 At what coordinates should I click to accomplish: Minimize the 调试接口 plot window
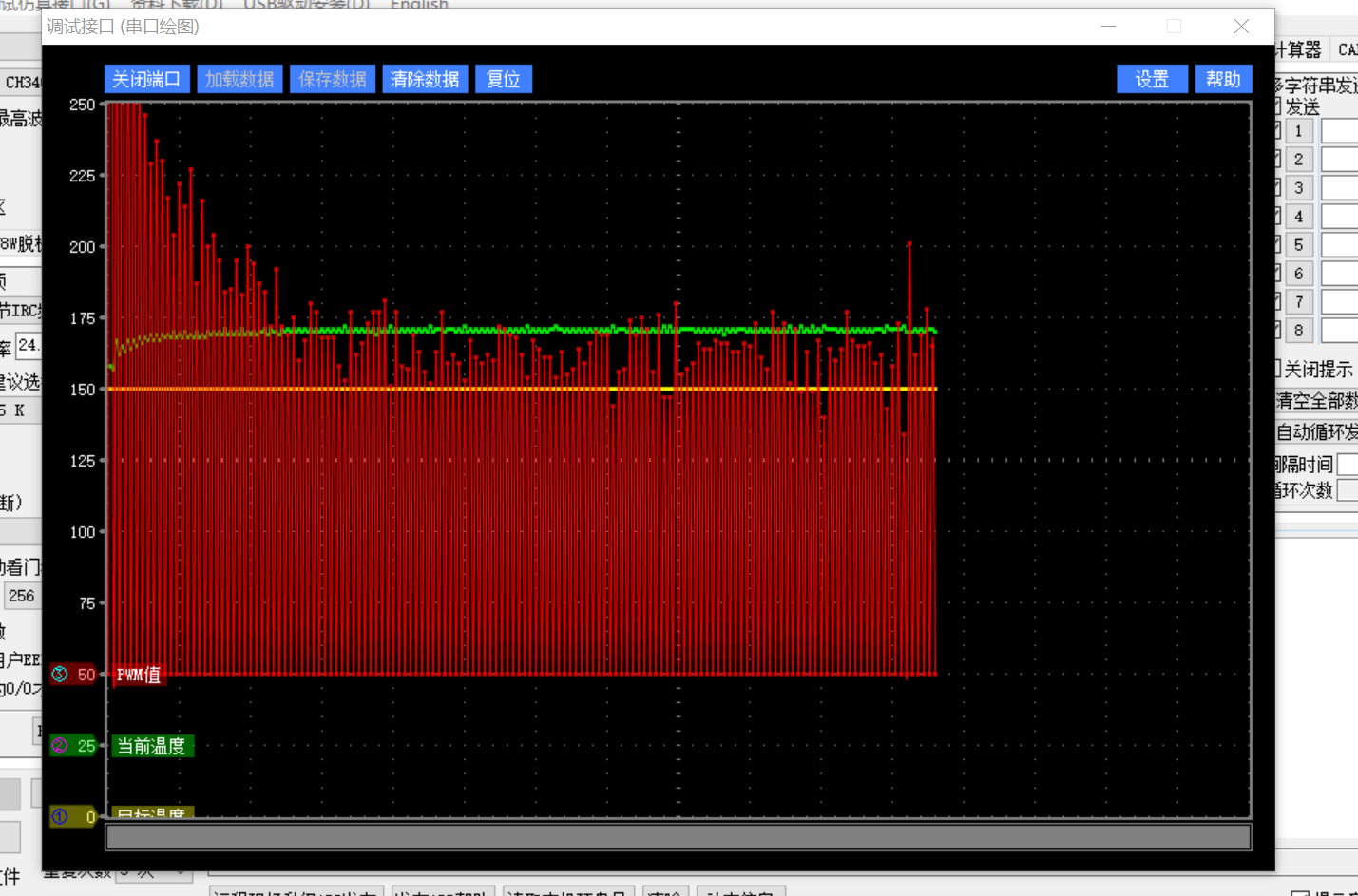[1108, 27]
